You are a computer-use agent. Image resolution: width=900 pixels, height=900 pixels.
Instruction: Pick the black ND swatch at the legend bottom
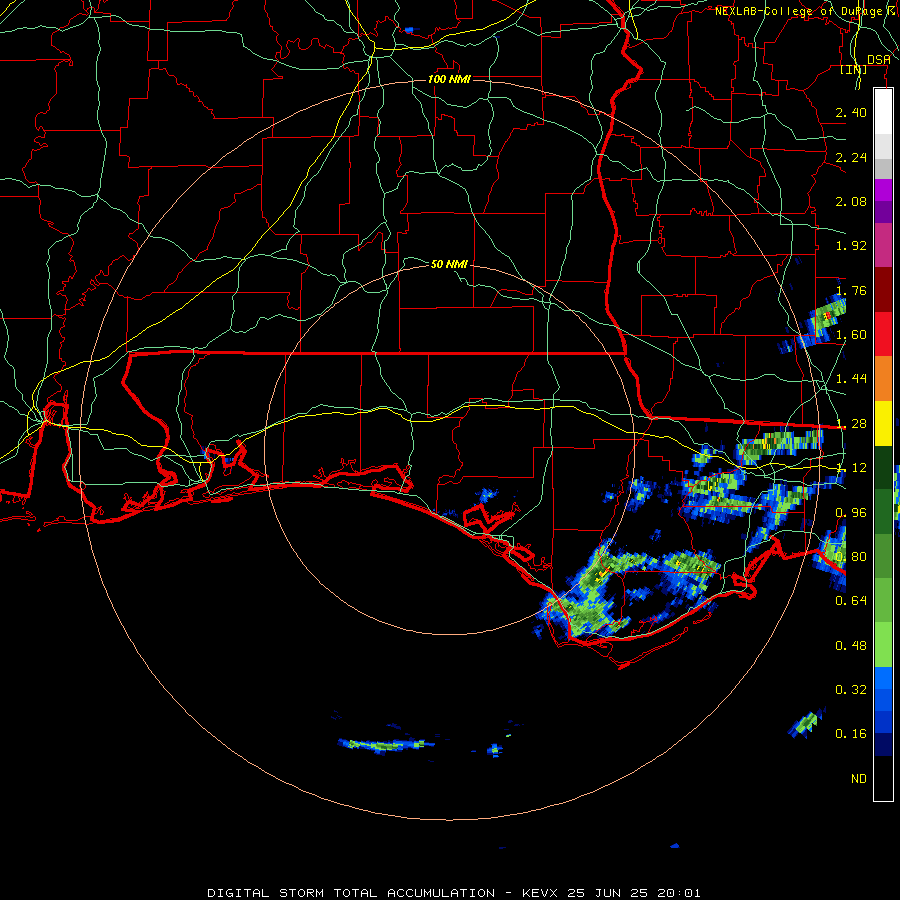883,778
